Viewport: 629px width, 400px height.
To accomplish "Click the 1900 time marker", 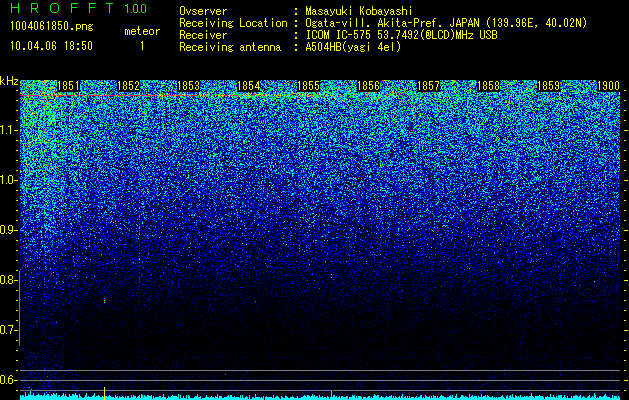I will (609, 86).
